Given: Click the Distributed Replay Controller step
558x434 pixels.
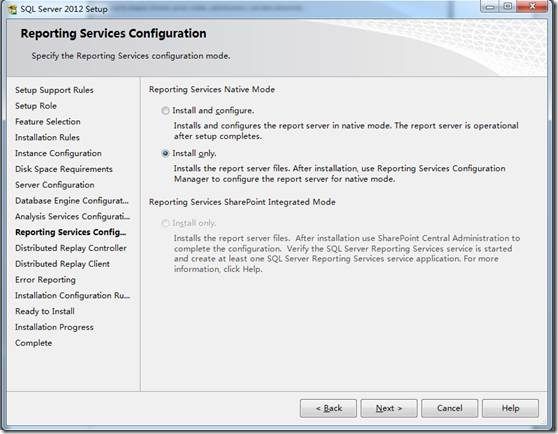Looking at the screenshot, I should click(71, 248).
